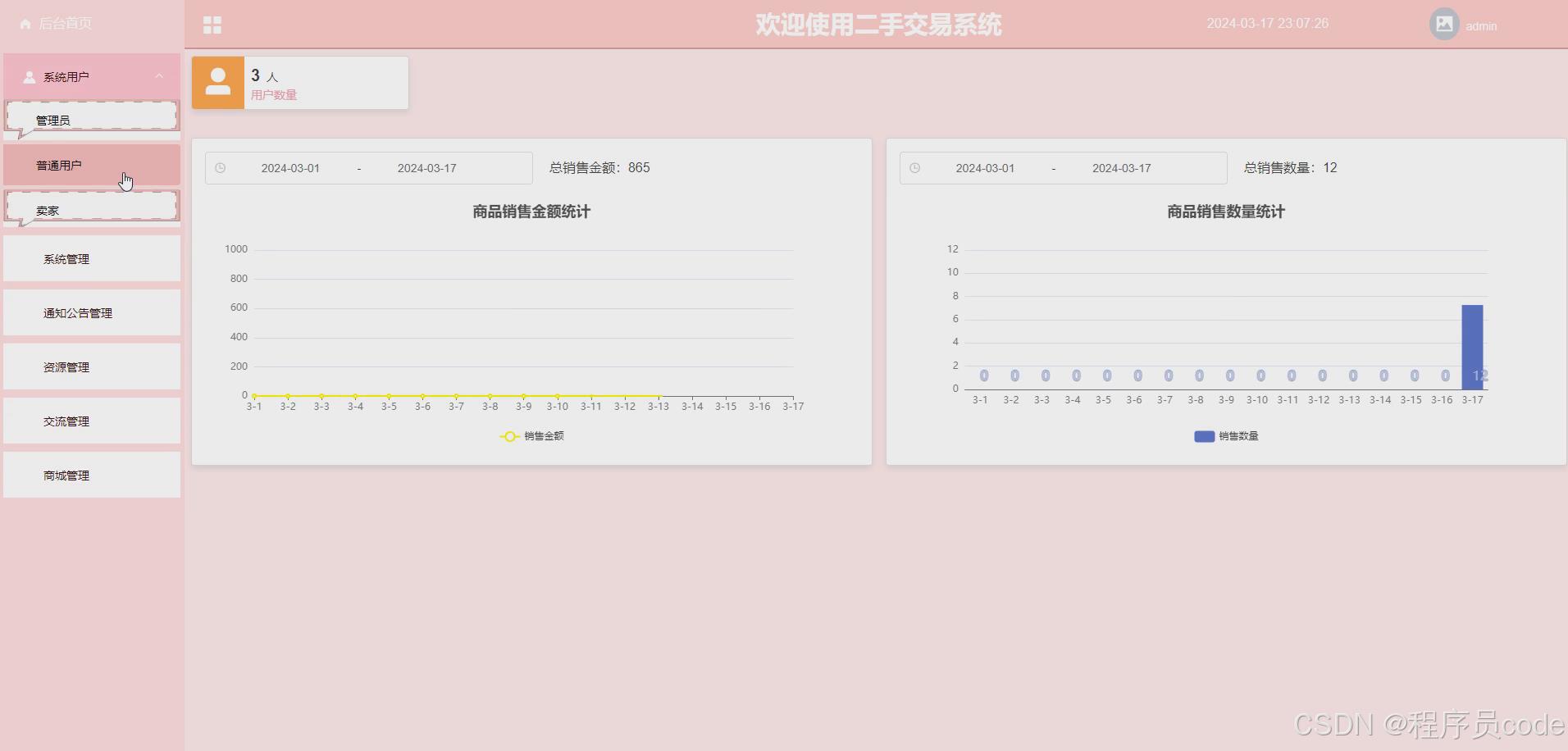
Task: Click the home icon beside 后台首页
Action: [25, 24]
